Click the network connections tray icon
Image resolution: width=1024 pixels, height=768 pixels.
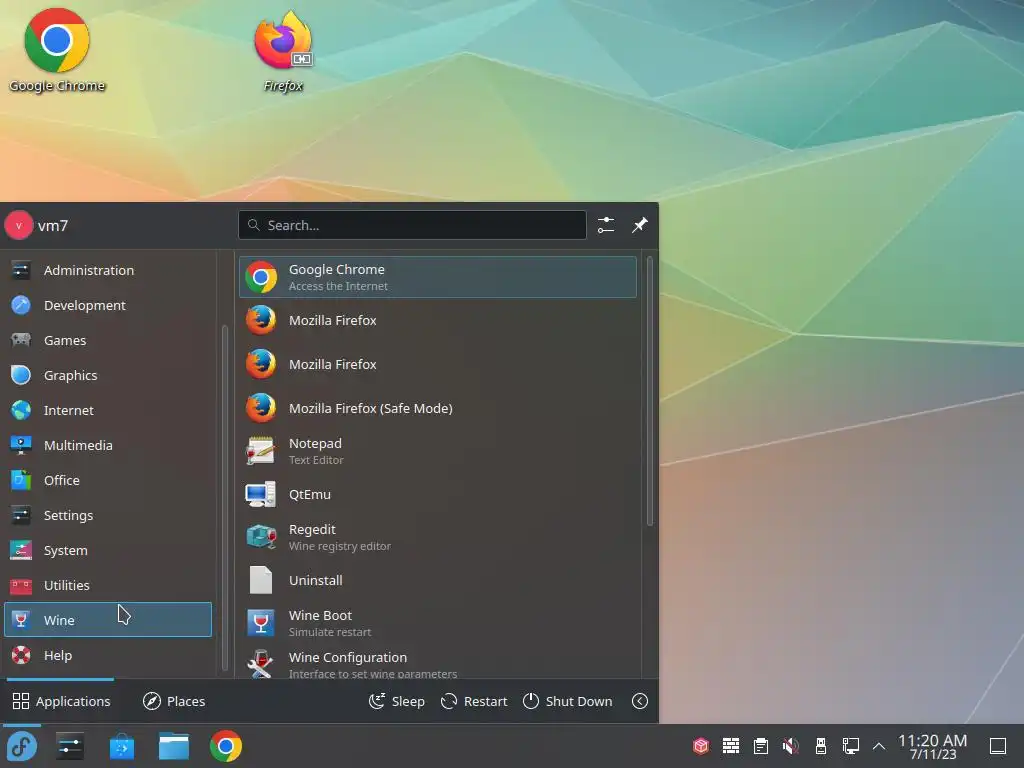click(x=851, y=746)
